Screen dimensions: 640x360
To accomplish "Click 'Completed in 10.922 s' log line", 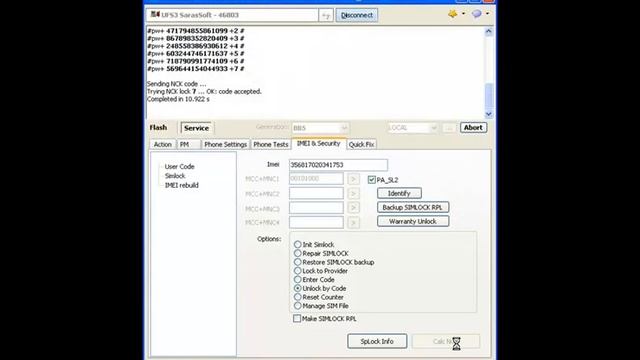I will coord(178,99).
